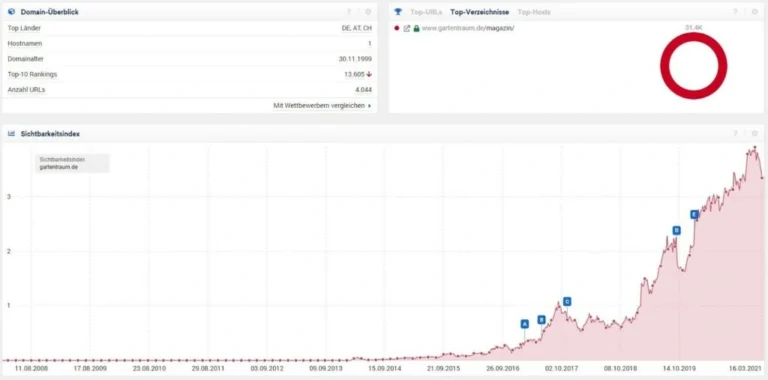Screen dimensions: 768x380
Task: Click event pin B on the chart
Action: click(541, 320)
